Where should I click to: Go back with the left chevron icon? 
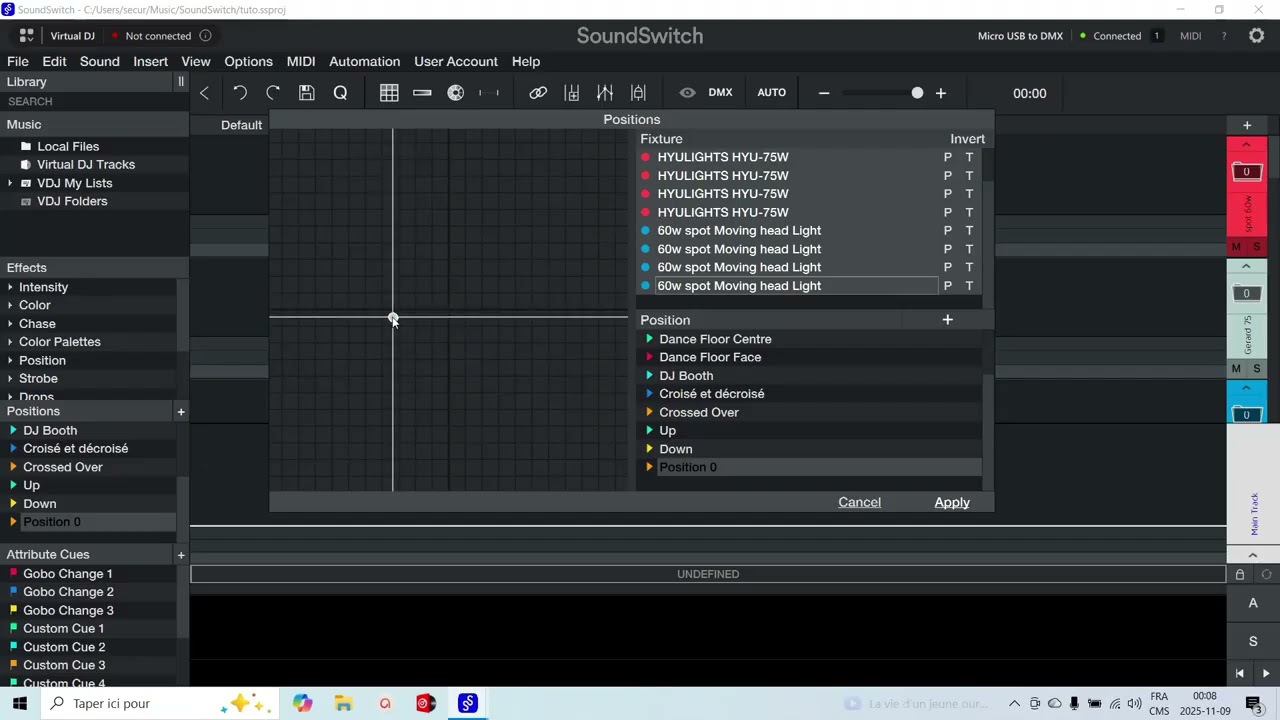[x=204, y=93]
